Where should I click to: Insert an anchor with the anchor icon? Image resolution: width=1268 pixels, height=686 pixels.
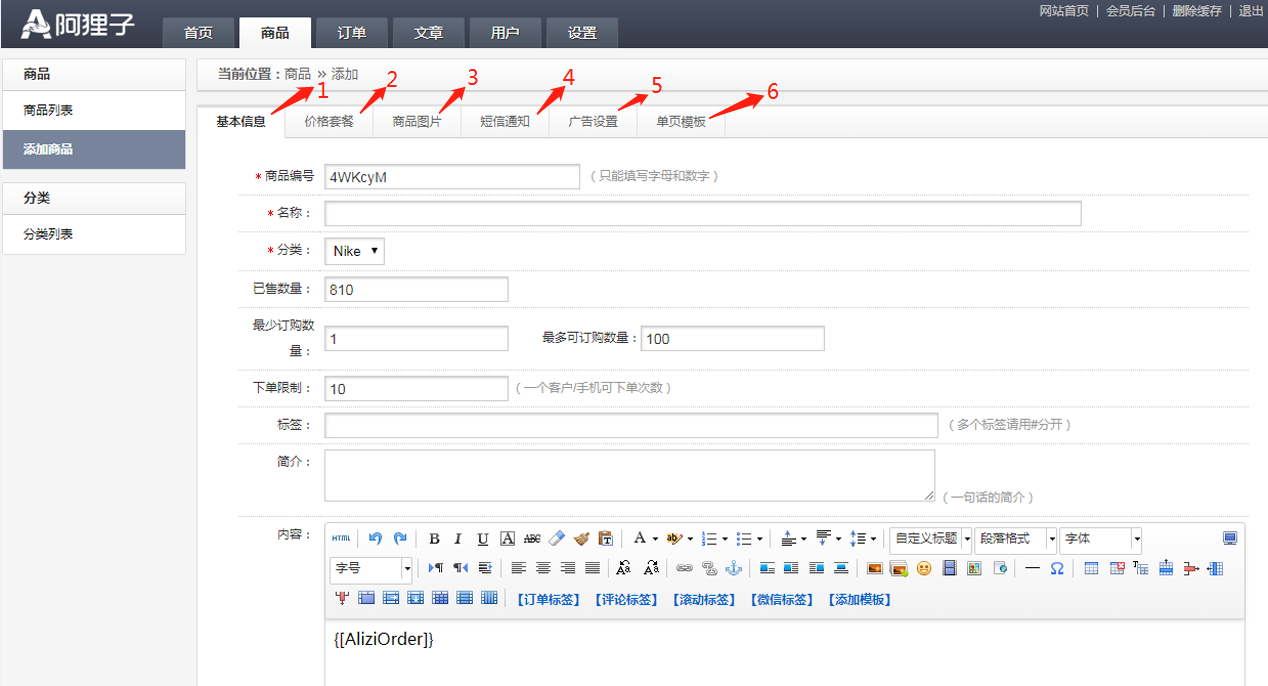click(733, 568)
